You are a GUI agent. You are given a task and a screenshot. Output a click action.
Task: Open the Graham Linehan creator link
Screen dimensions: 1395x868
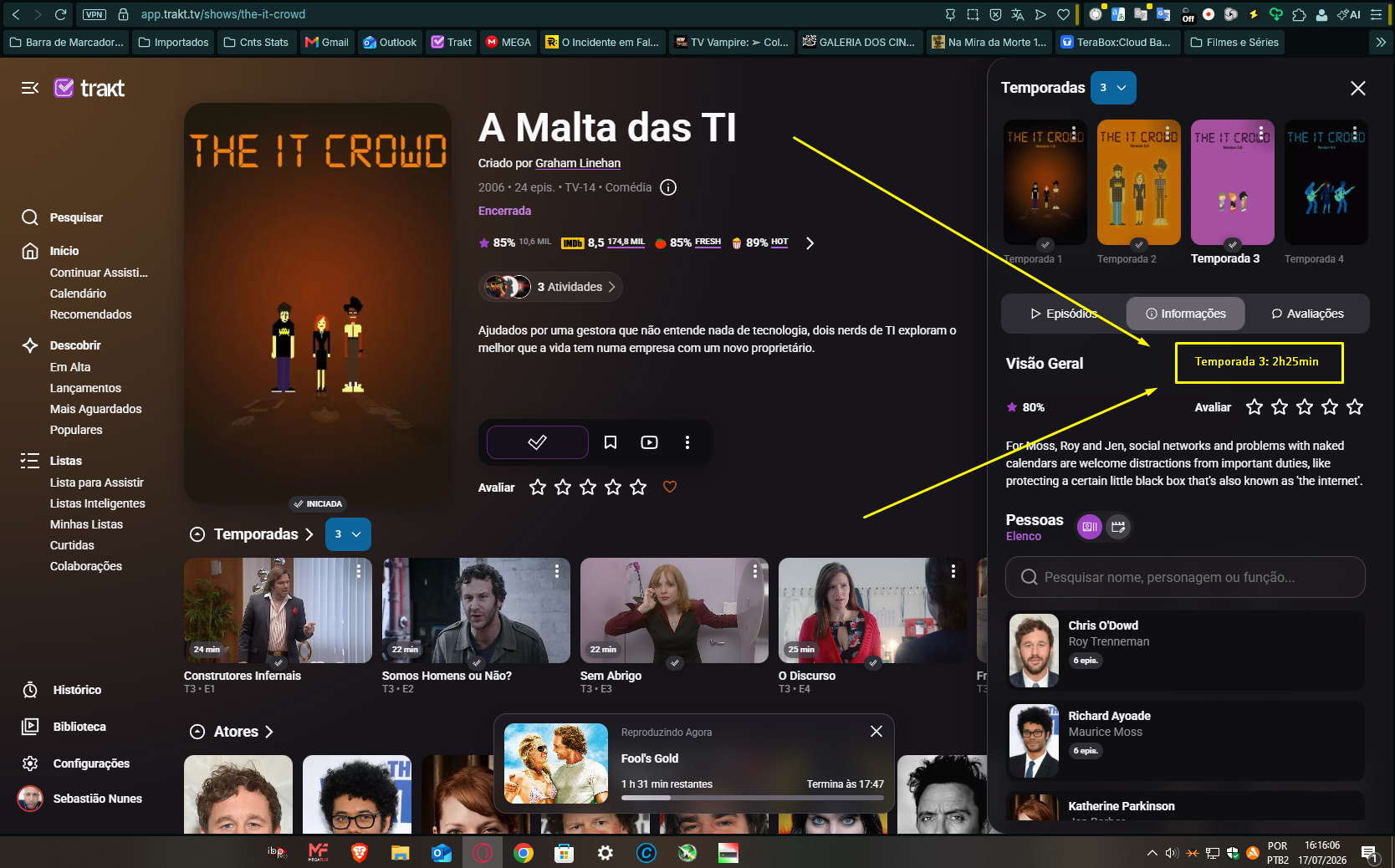coord(578,163)
